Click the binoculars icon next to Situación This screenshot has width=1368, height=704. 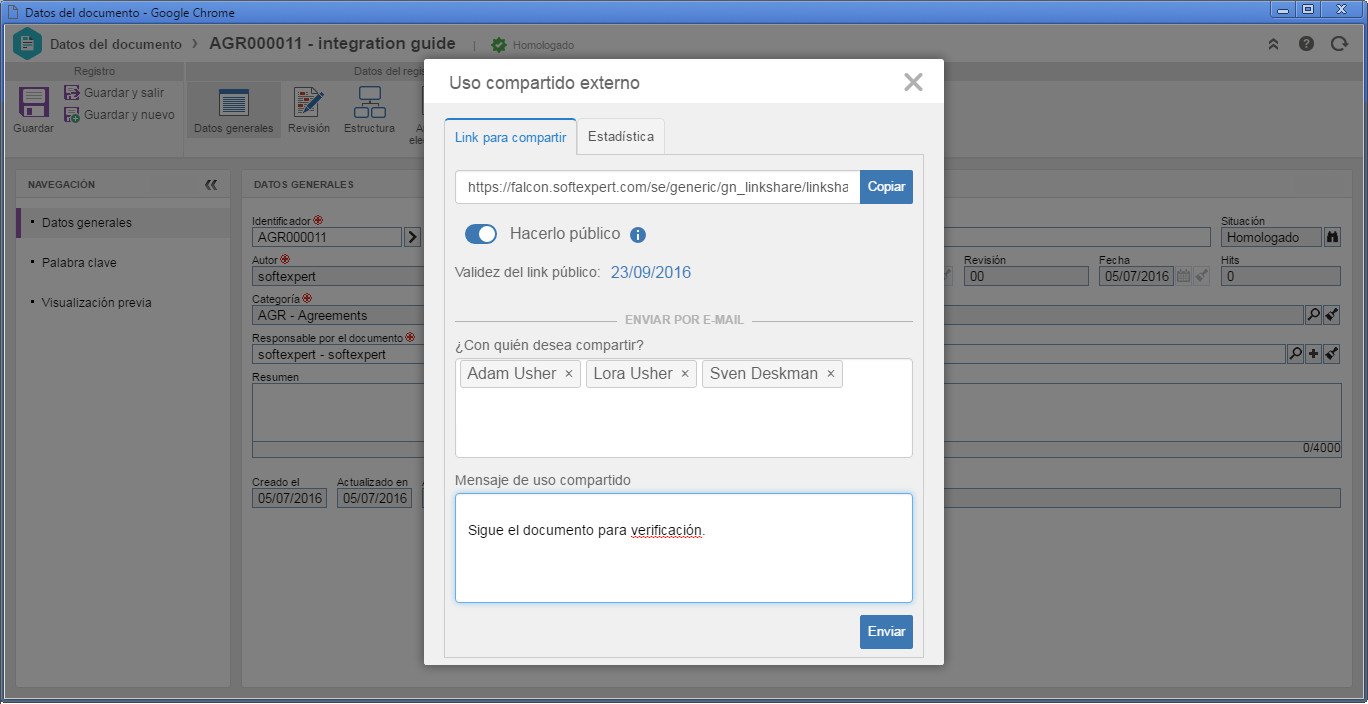(x=1331, y=237)
